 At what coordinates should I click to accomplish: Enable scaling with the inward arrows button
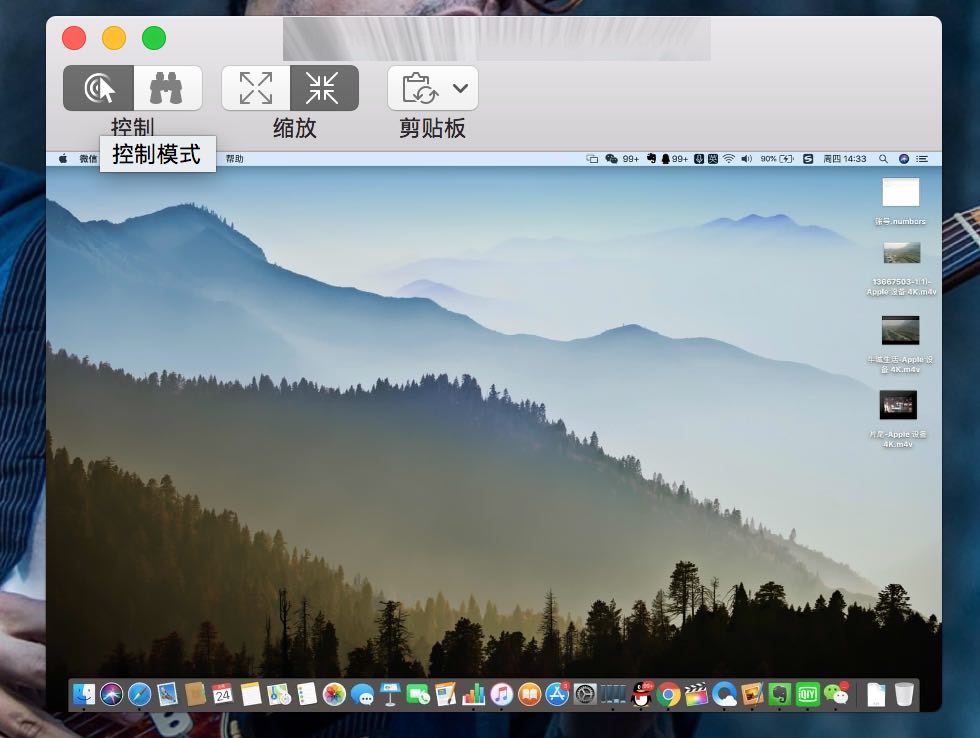(323, 89)
